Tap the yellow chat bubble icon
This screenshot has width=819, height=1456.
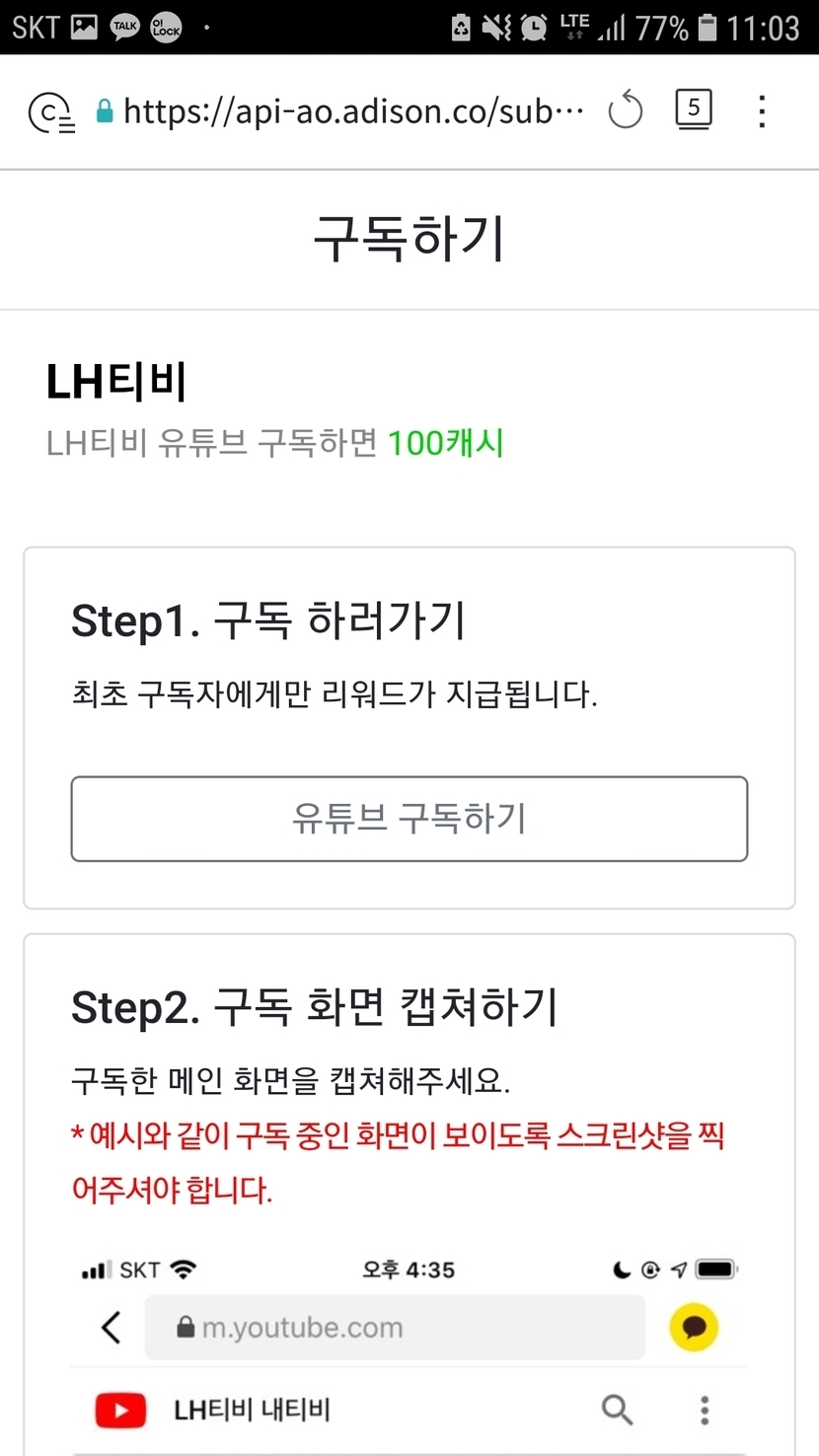694,1328
